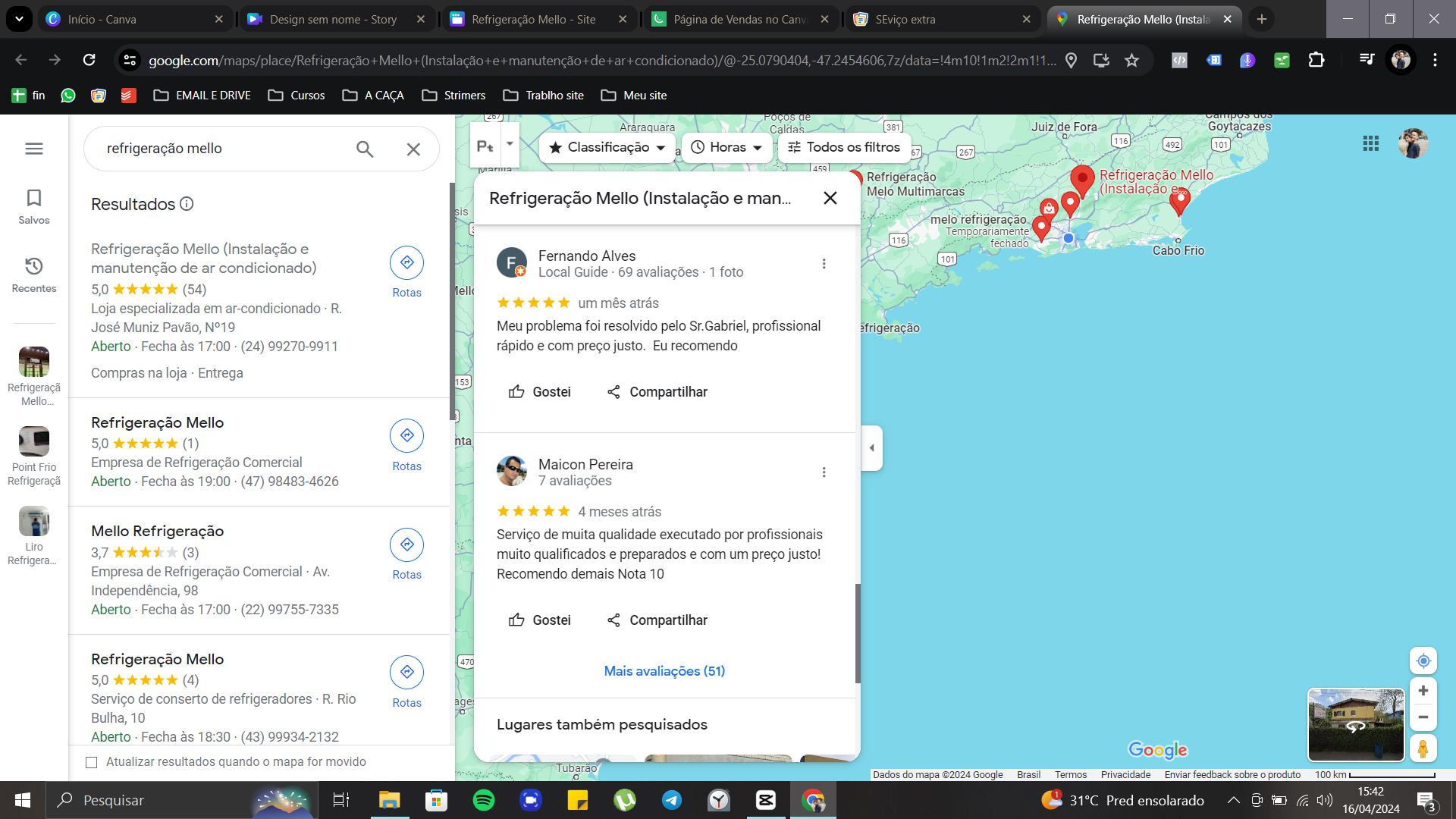The height and width of the screenshot is (819, 1456).
Task: Clear the search box with X
Action: click(x=413, y=149)
